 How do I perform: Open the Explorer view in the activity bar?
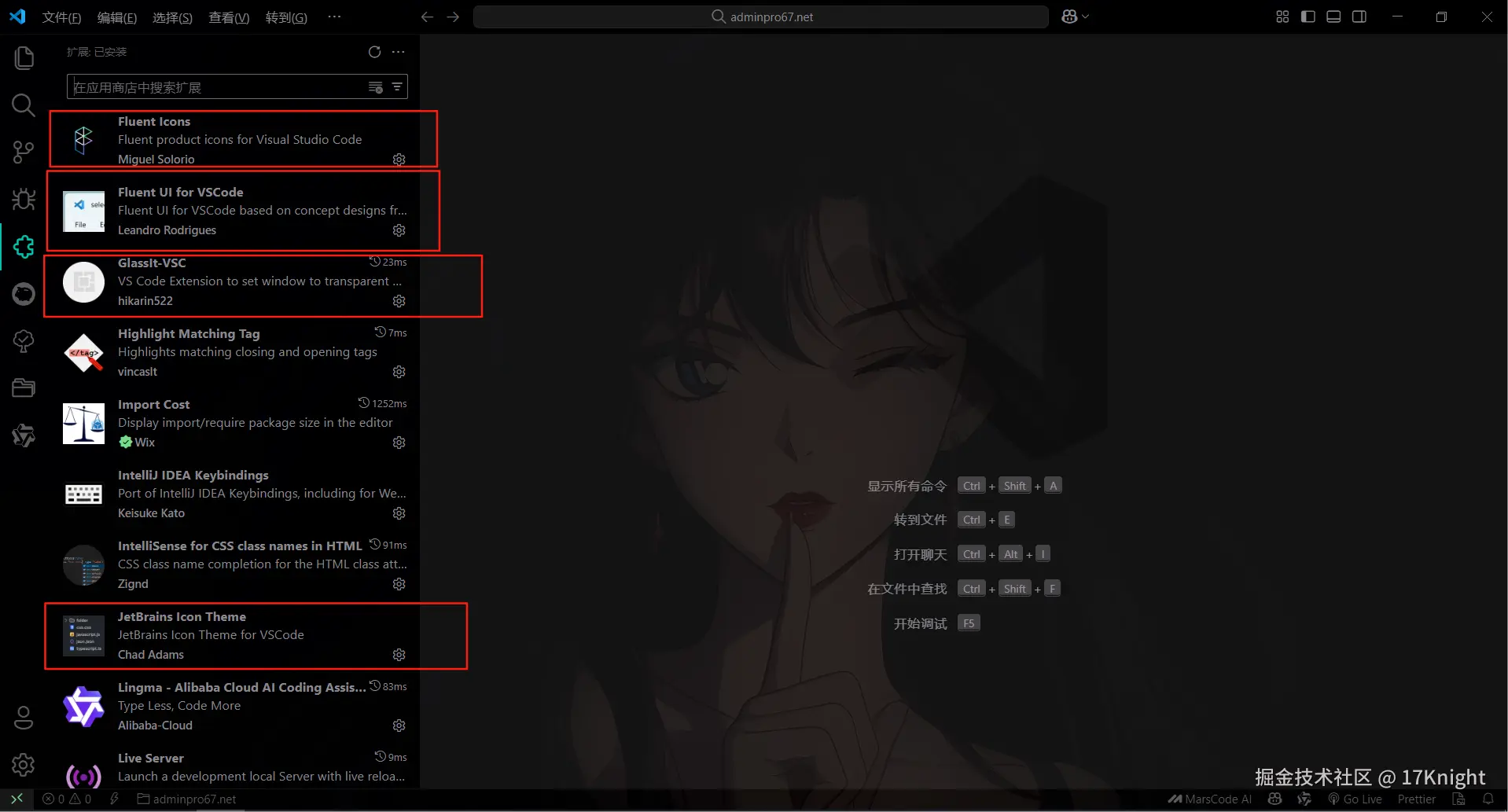tap(23, 57)
